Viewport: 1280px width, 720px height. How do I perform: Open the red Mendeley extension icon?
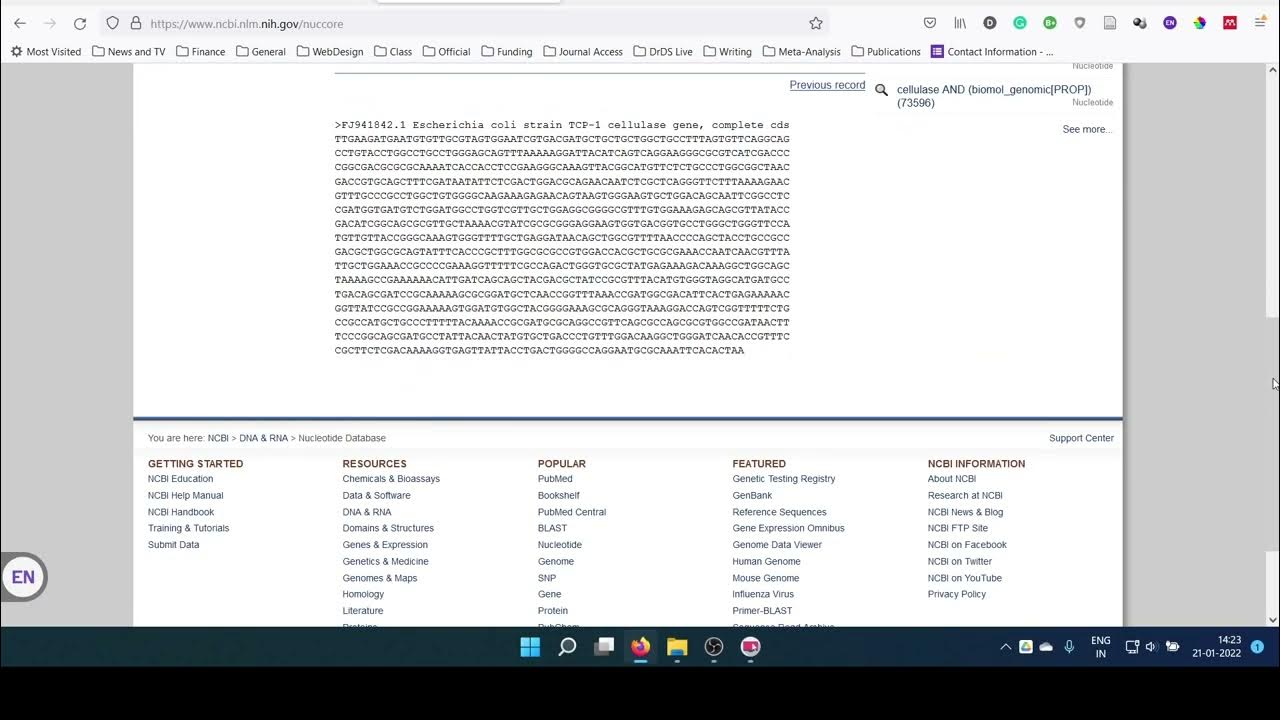pos(1230,23)
